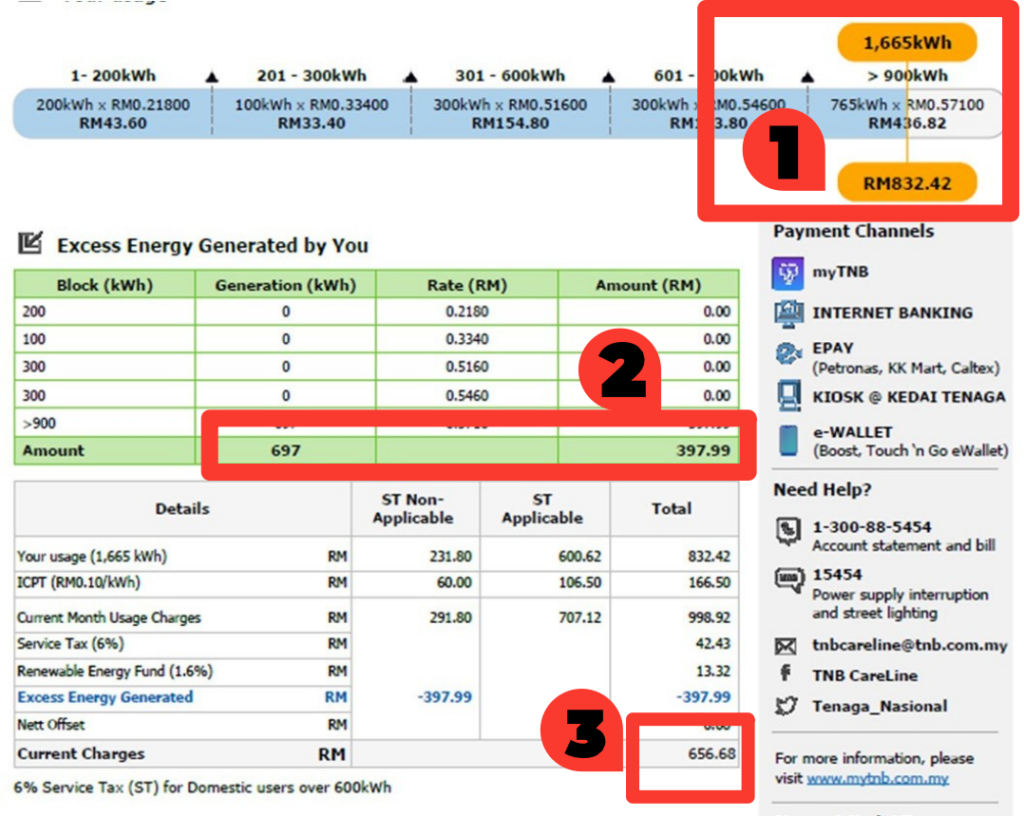Click the EPAY icon
The width and height of the screenshot is (1024, 816).
(x=788, y=354)
